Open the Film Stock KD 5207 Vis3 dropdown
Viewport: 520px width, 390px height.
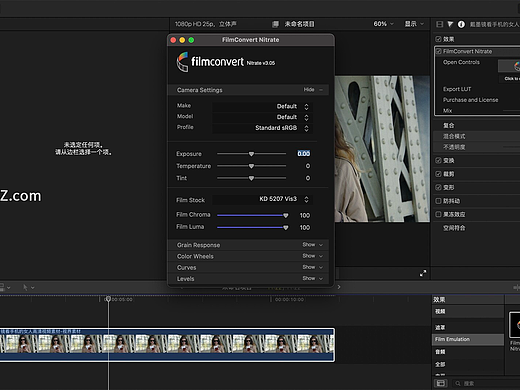[x=262, y=199]
